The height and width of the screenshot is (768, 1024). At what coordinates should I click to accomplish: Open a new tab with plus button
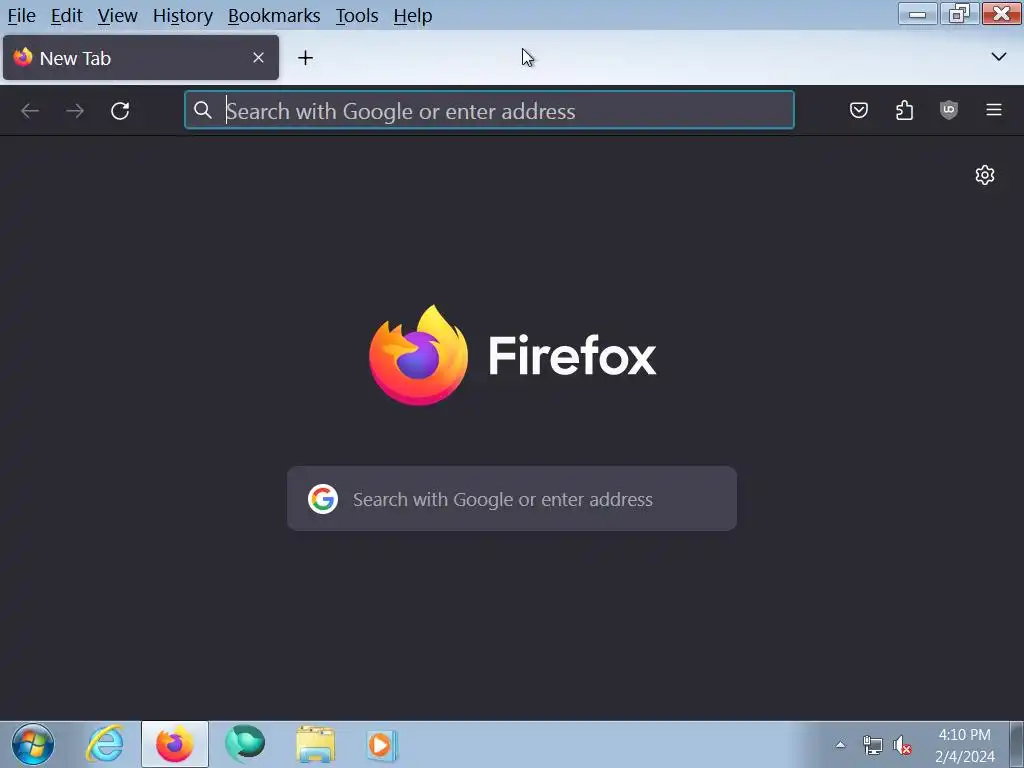pyautogui.click(x=305, y=58)
